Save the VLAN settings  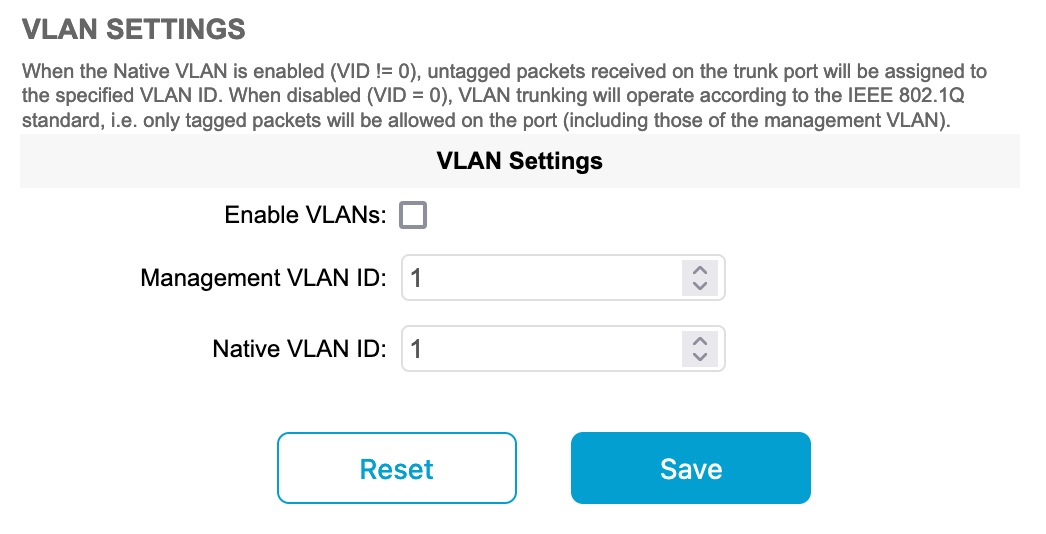click(690, 468)
